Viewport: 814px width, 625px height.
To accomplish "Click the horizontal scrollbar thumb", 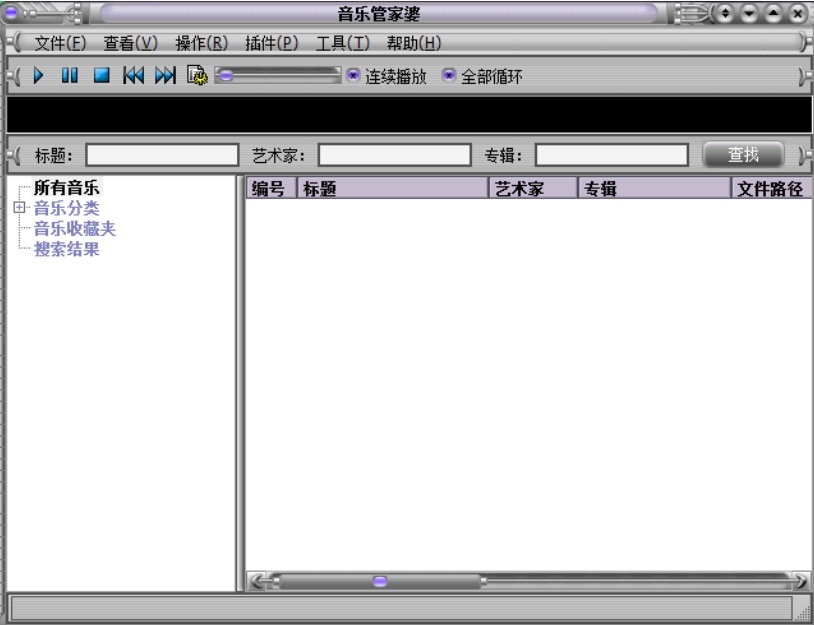I will tap(380, 581).
